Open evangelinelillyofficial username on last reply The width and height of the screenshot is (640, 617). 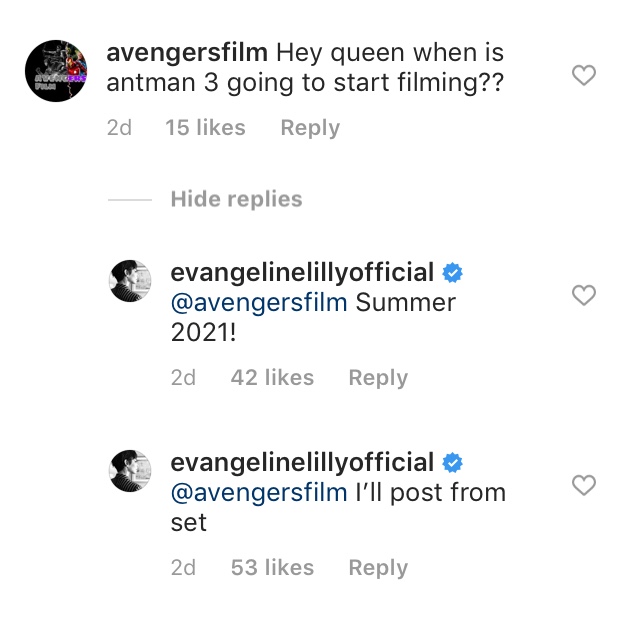(302, 462)
